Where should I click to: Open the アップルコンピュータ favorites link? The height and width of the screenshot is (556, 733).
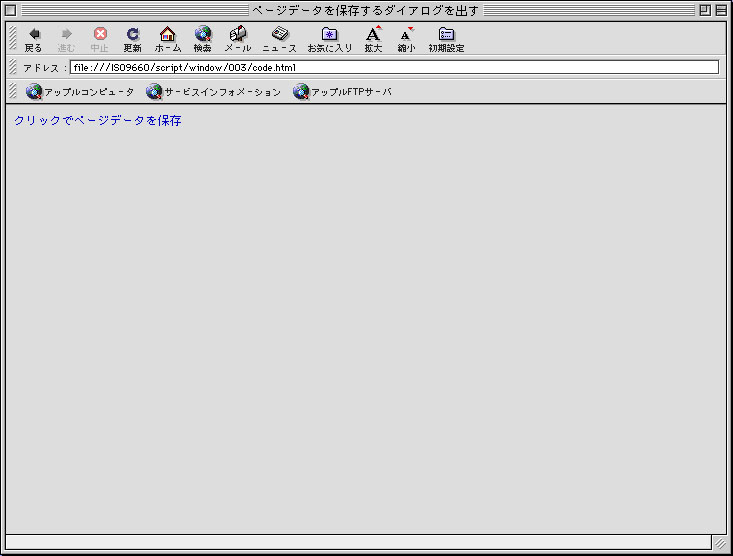[x=80, y=92]
